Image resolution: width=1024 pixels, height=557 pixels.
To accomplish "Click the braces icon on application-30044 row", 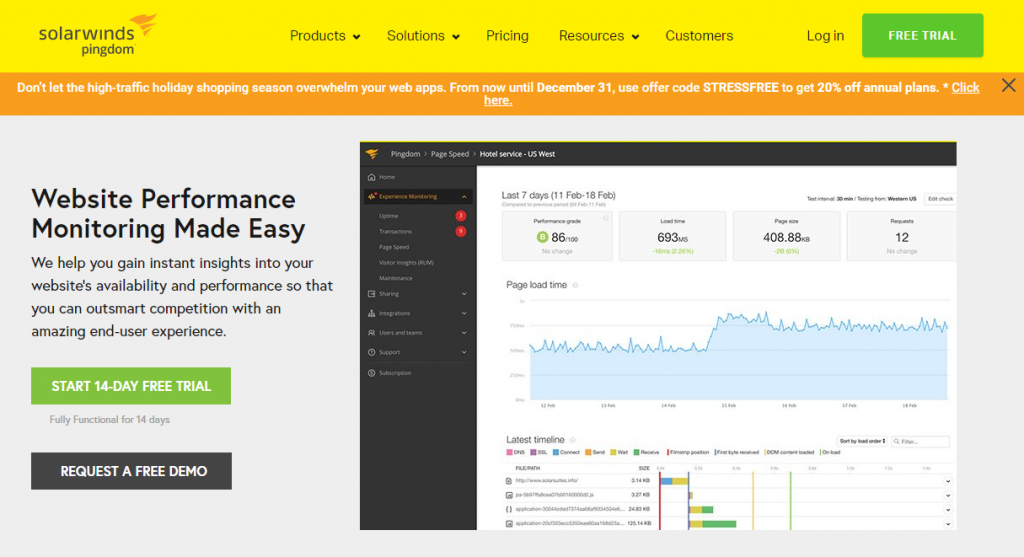I will (x=509, y=509).
